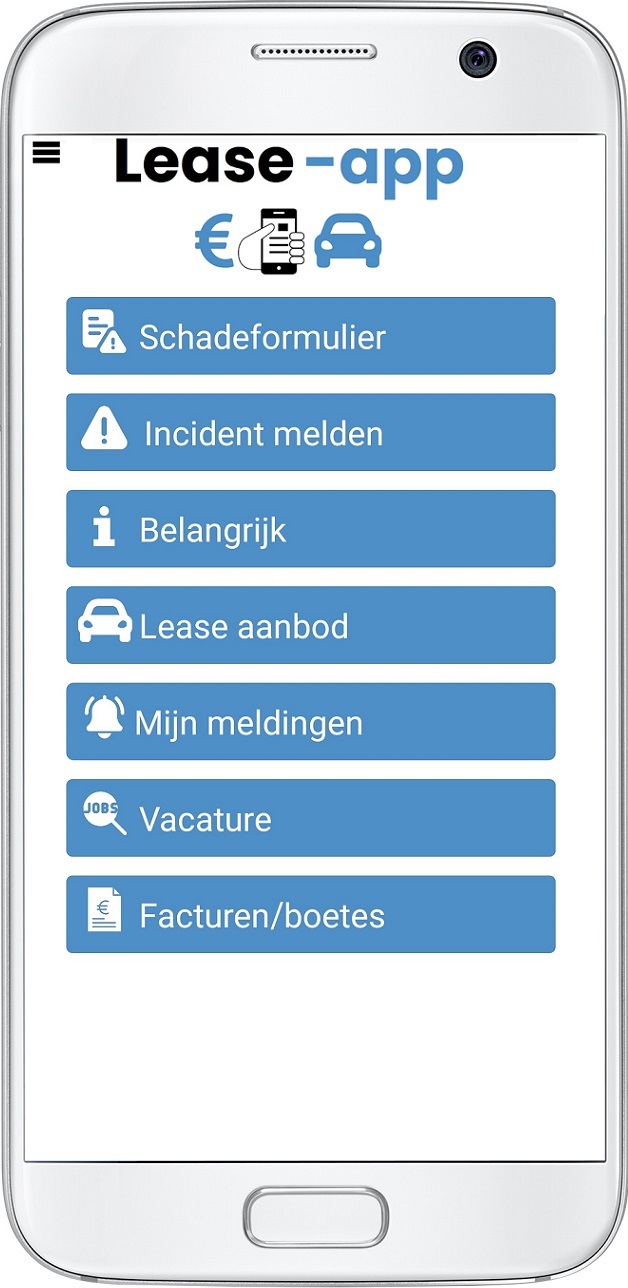This screenshot has width=628, height=1288.
Task: Click the hand holding phone logo
Action: [x=273, y=241]
